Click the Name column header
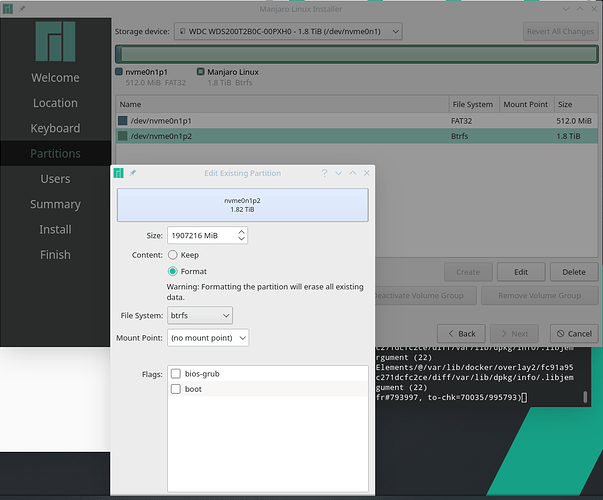603x500 pixels. (x=282, y=104)
